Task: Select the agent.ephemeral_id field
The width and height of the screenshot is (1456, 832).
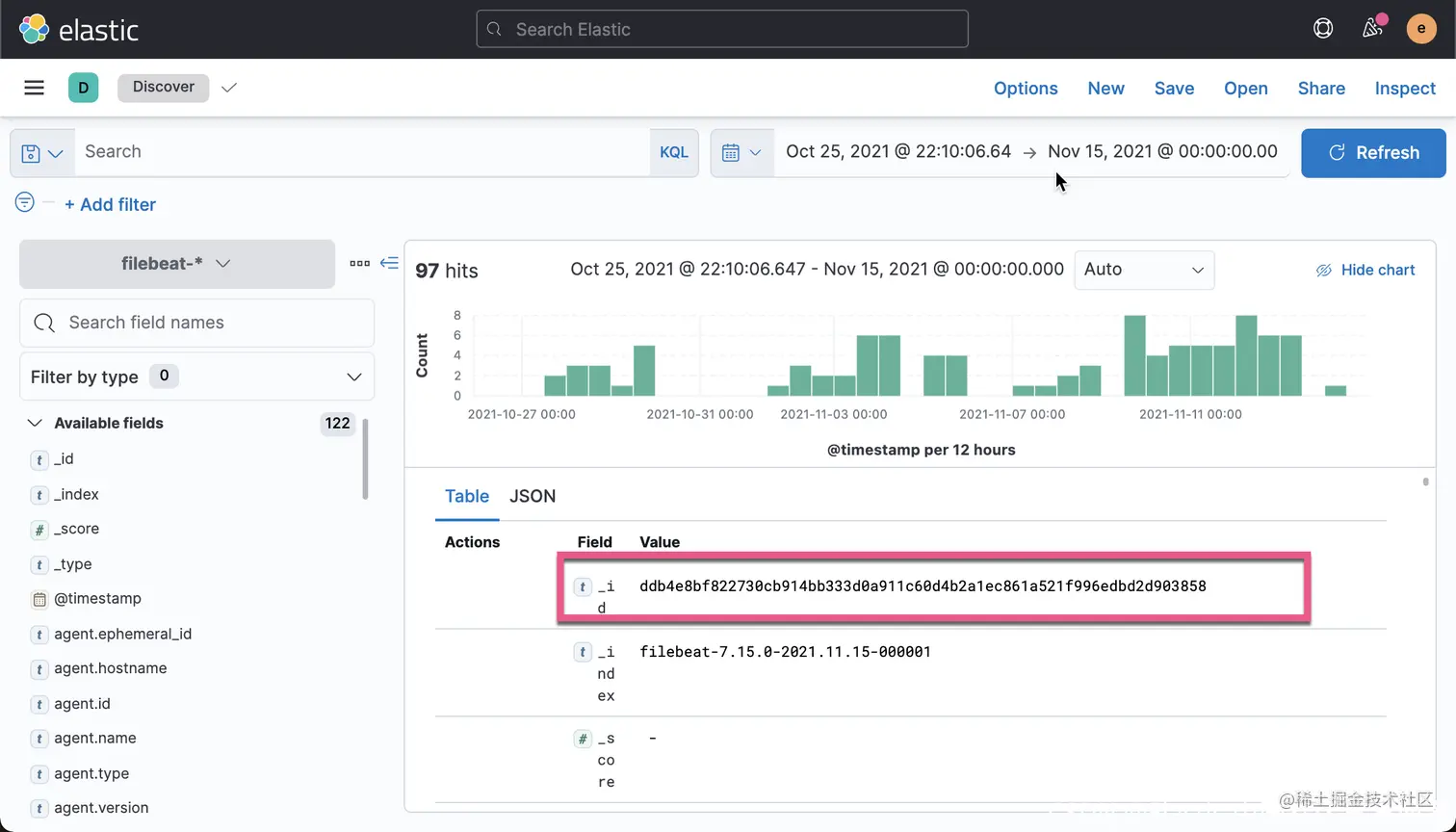Action: (122, 634)
